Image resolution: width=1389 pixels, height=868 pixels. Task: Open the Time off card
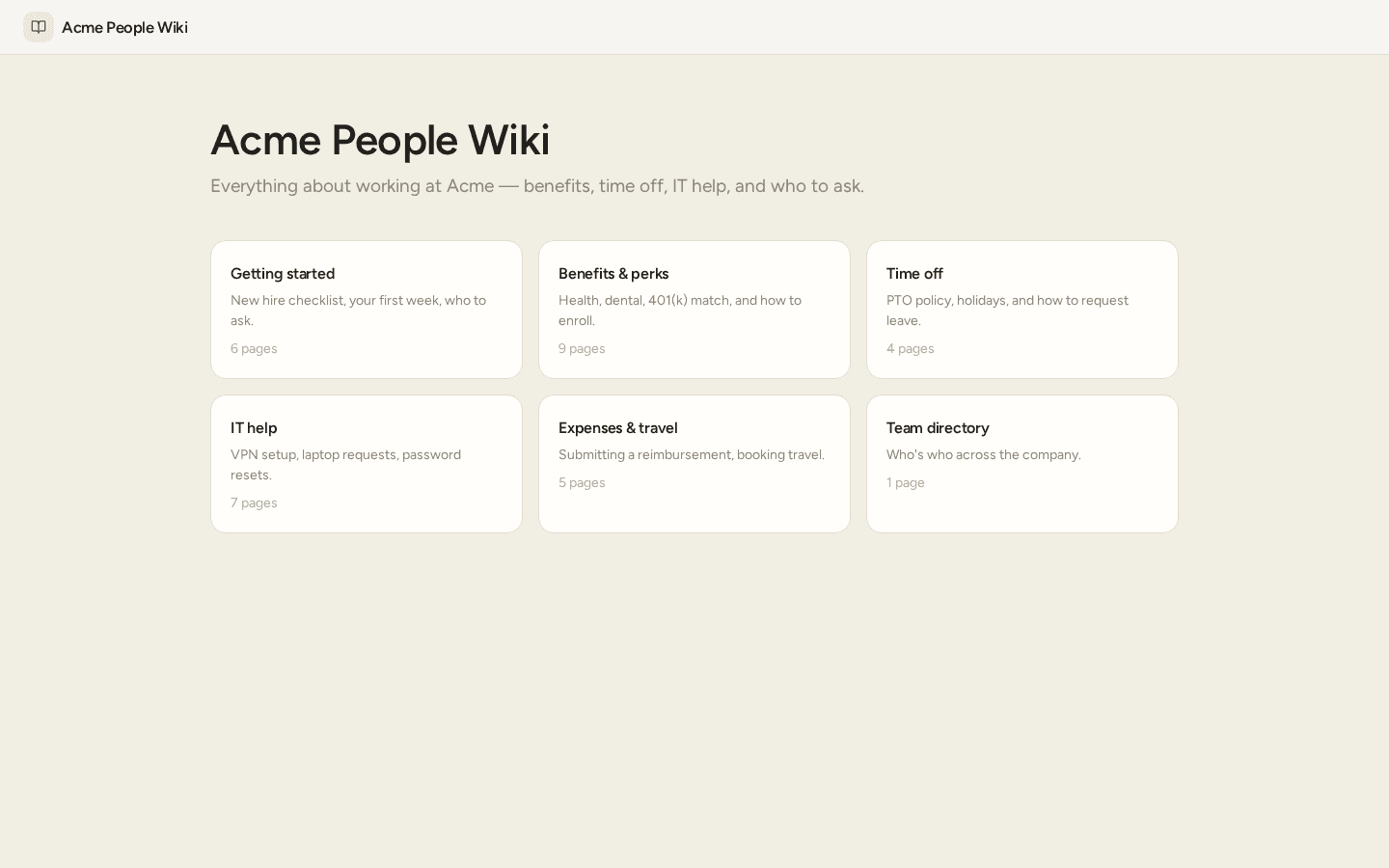1022,310
